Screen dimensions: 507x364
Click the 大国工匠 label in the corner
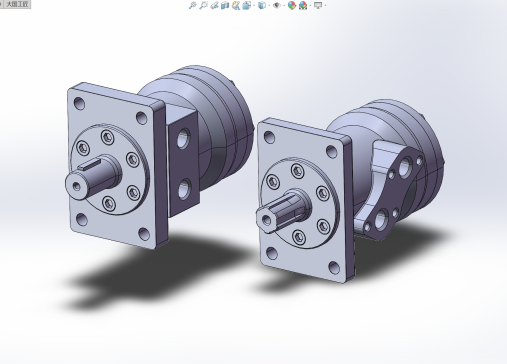18,4
